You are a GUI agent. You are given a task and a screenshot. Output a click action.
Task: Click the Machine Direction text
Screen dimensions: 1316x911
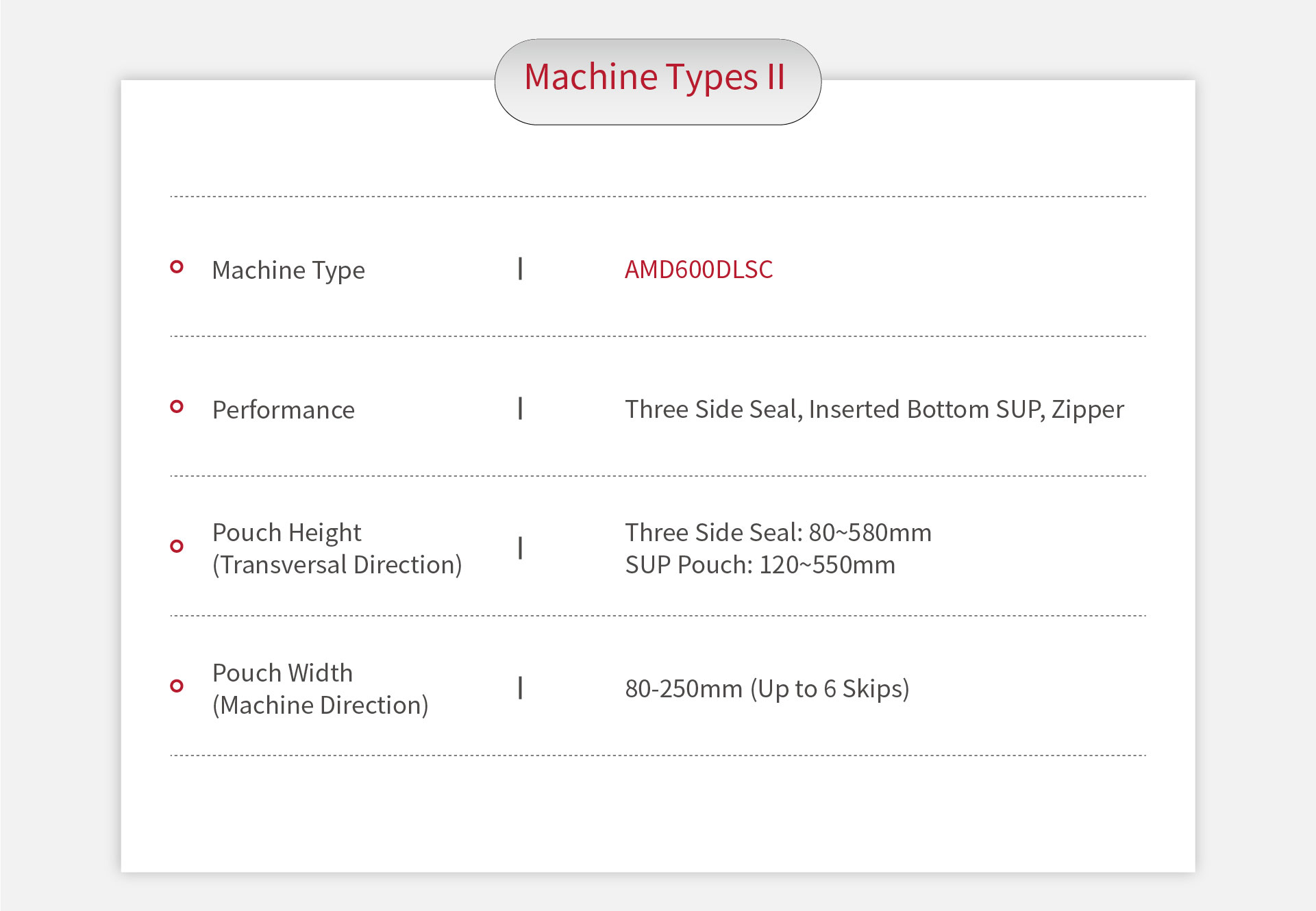pos(320,705)
